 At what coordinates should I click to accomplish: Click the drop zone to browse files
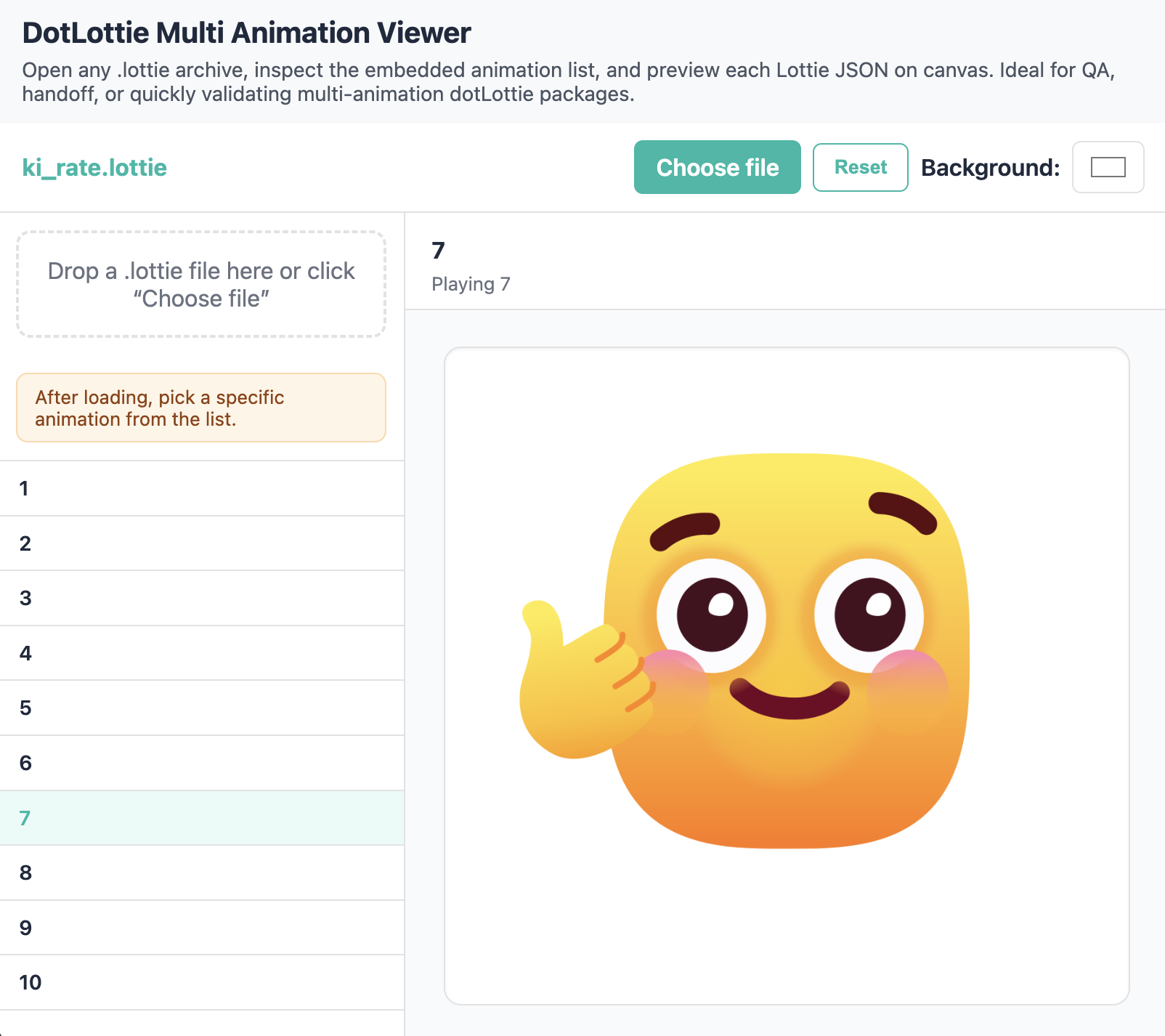[201, 284]
